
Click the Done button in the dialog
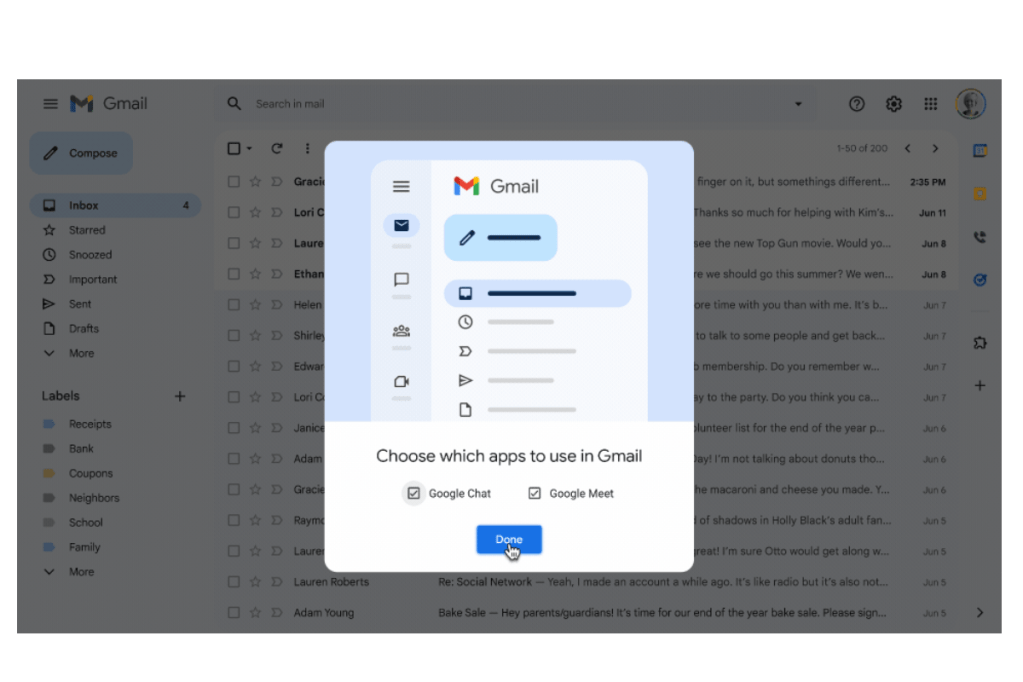pos(508,539)
